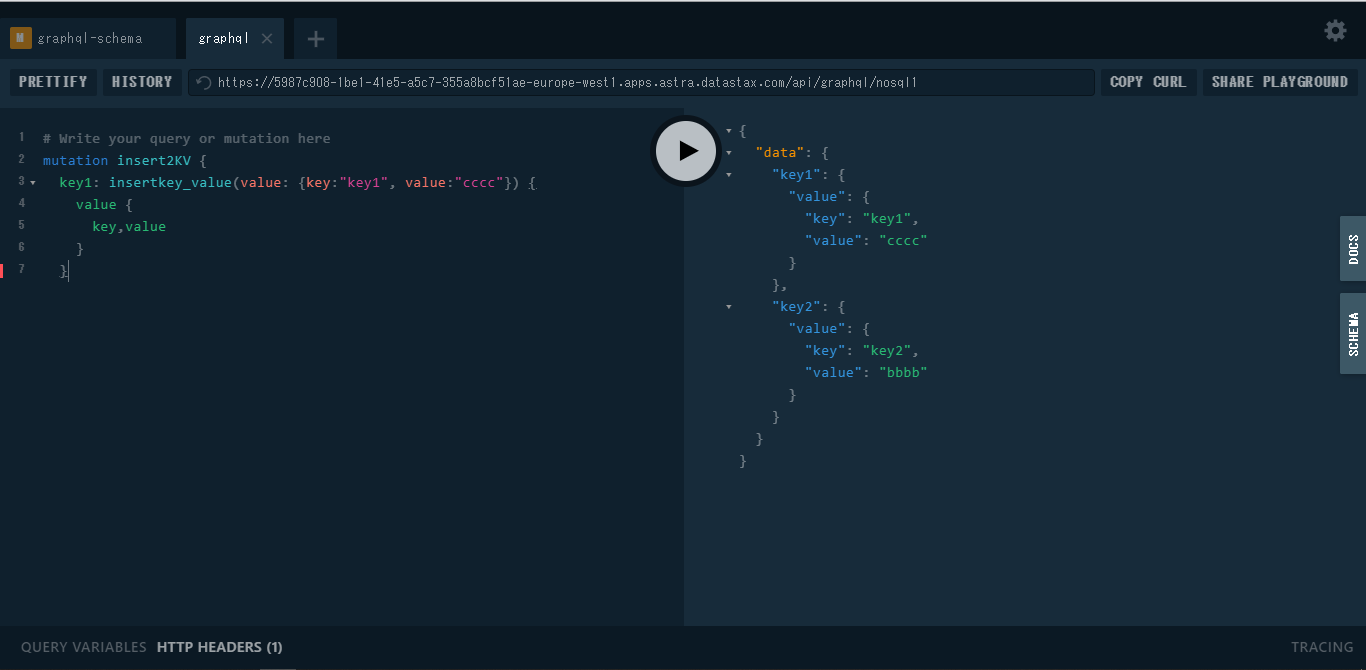Collapse the root response object arrow

coord(728,131)
